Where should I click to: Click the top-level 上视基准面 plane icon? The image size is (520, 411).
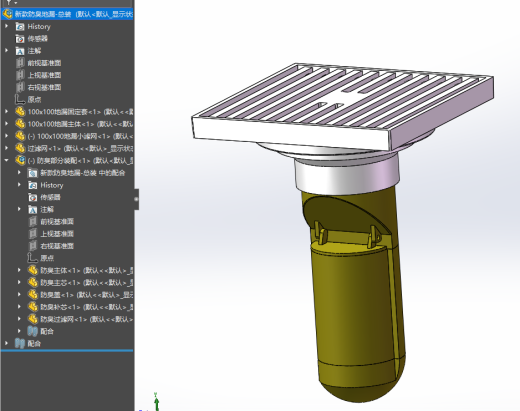[20, 75]
